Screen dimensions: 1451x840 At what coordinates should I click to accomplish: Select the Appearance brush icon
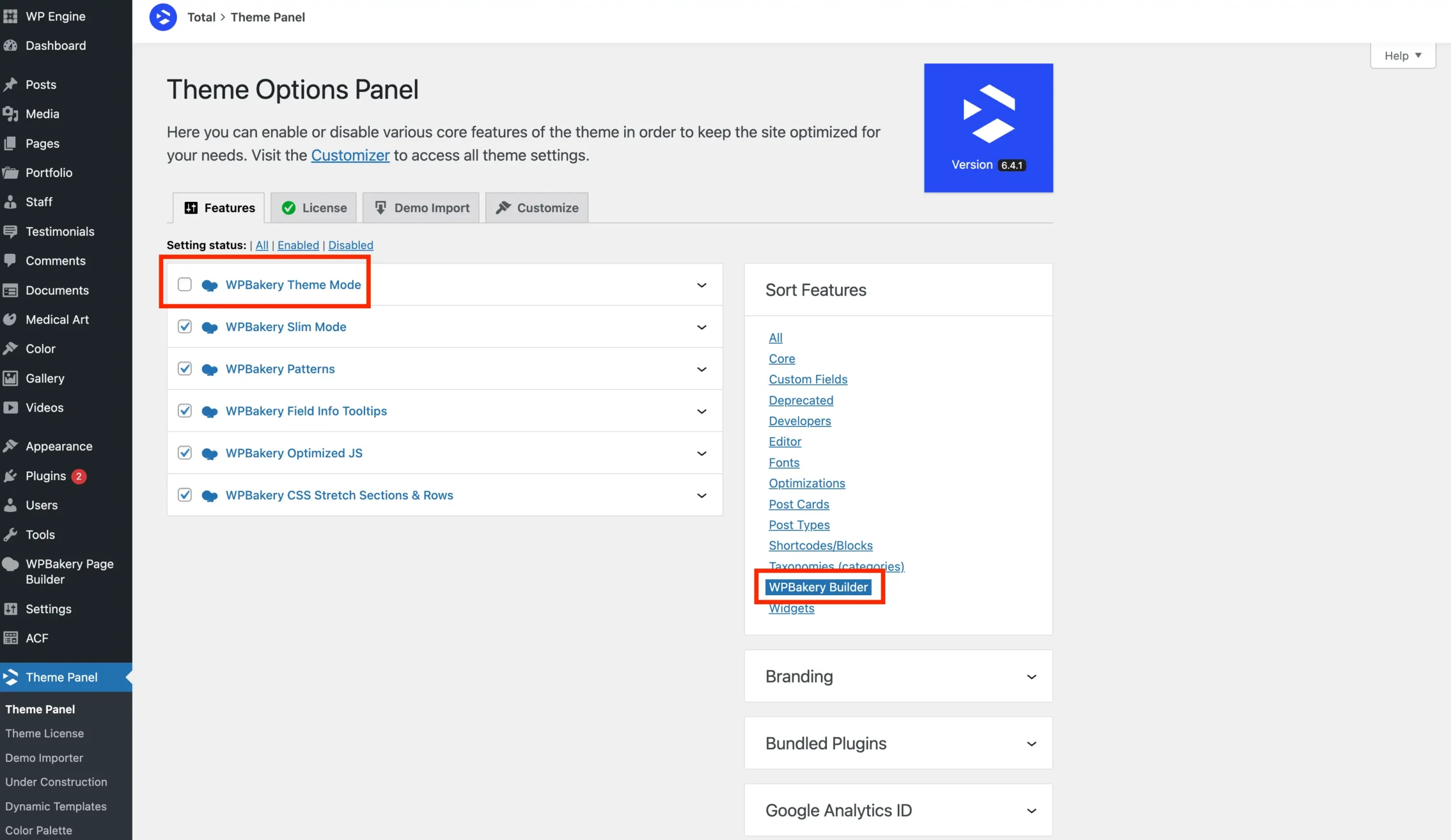(11, 445)
